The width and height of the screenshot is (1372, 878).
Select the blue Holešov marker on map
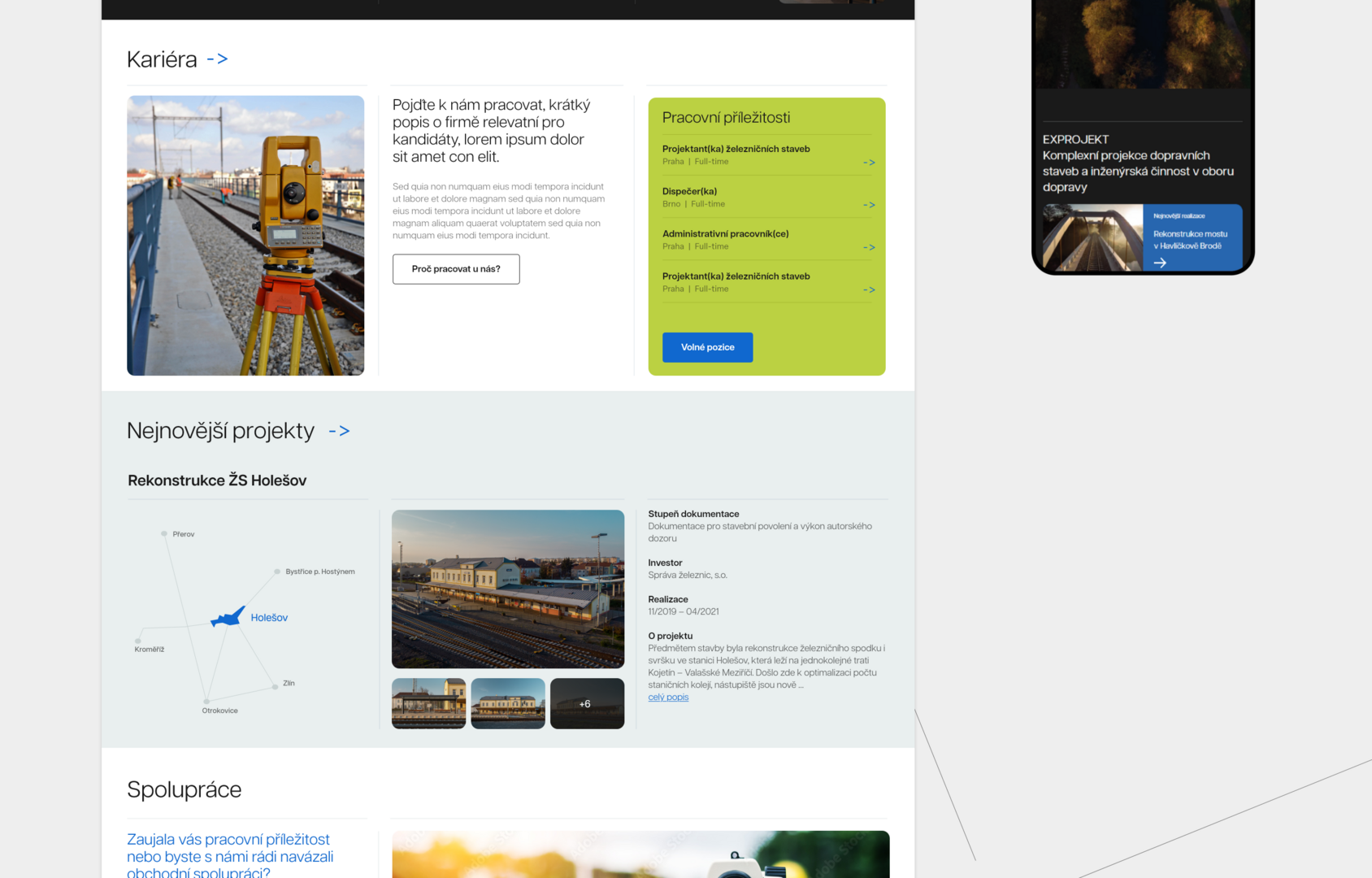point(228,618)
